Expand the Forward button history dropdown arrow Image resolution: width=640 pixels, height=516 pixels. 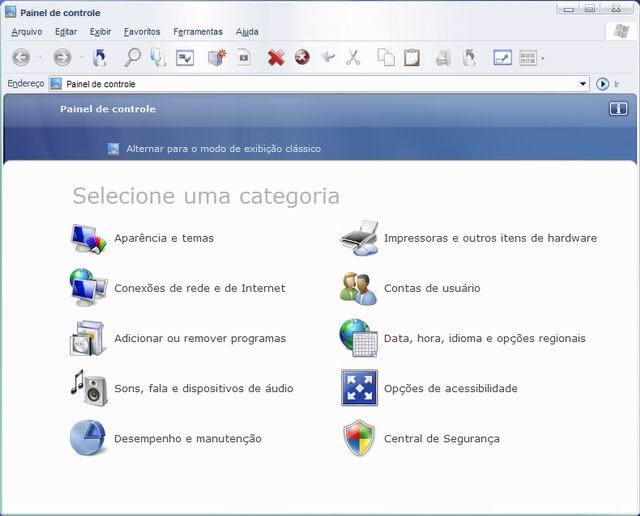[81, 58]
